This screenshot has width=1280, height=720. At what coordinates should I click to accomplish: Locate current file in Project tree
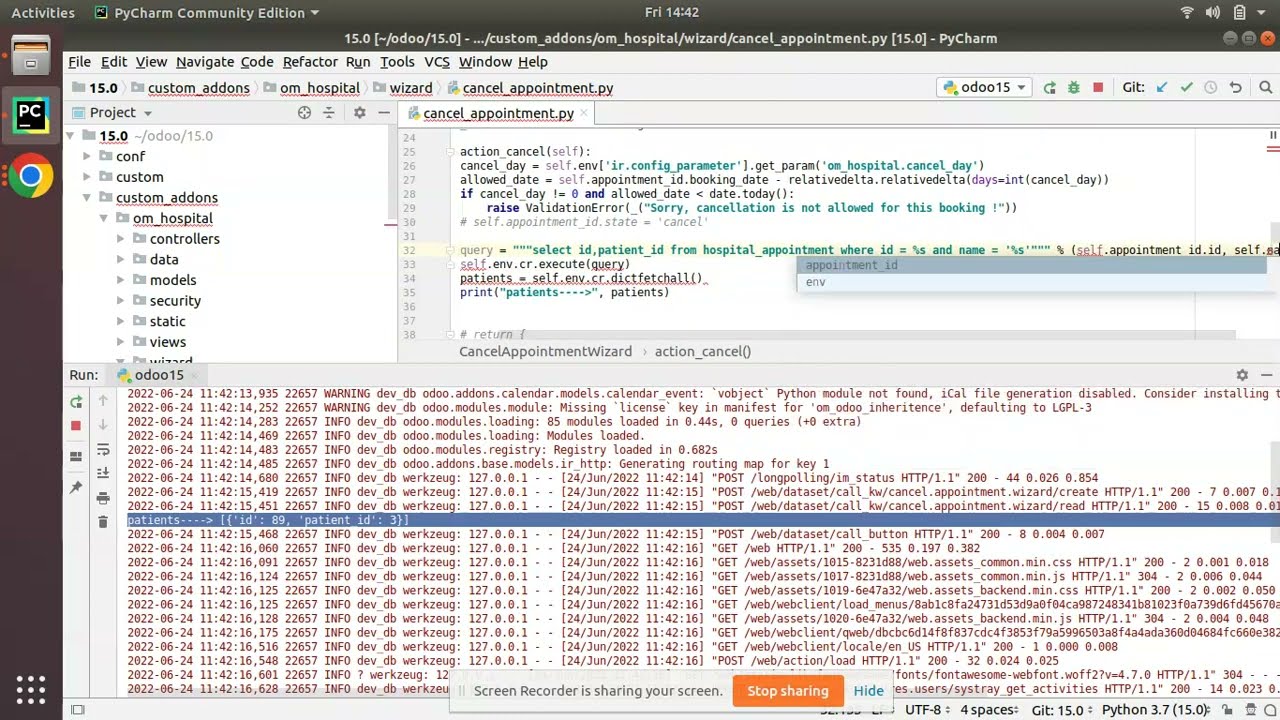(304, 113)
